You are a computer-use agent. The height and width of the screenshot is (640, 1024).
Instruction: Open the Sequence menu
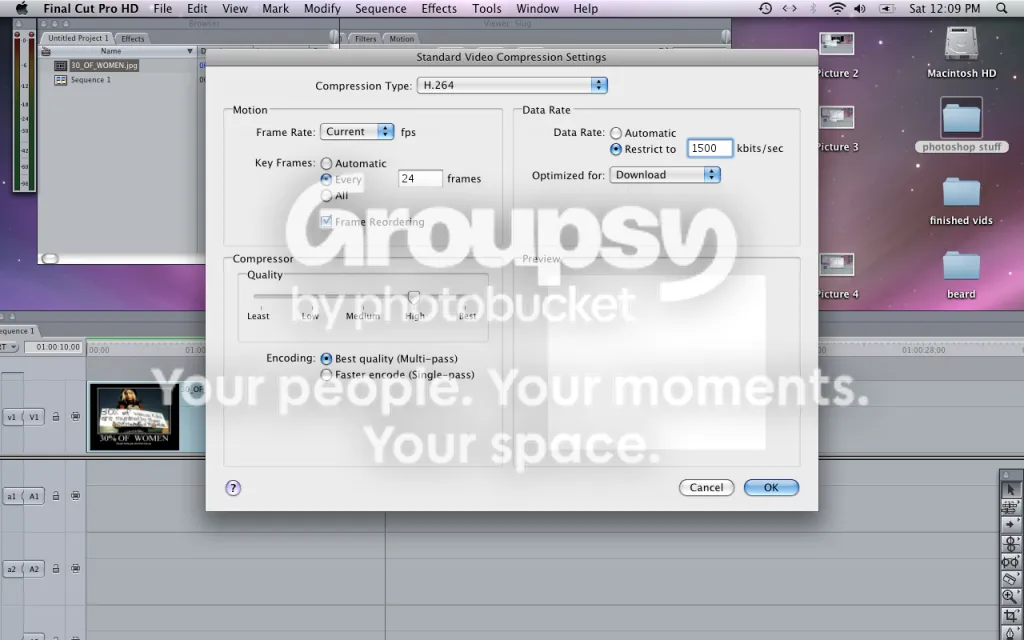pyautogui.click(x=381, y=8)
